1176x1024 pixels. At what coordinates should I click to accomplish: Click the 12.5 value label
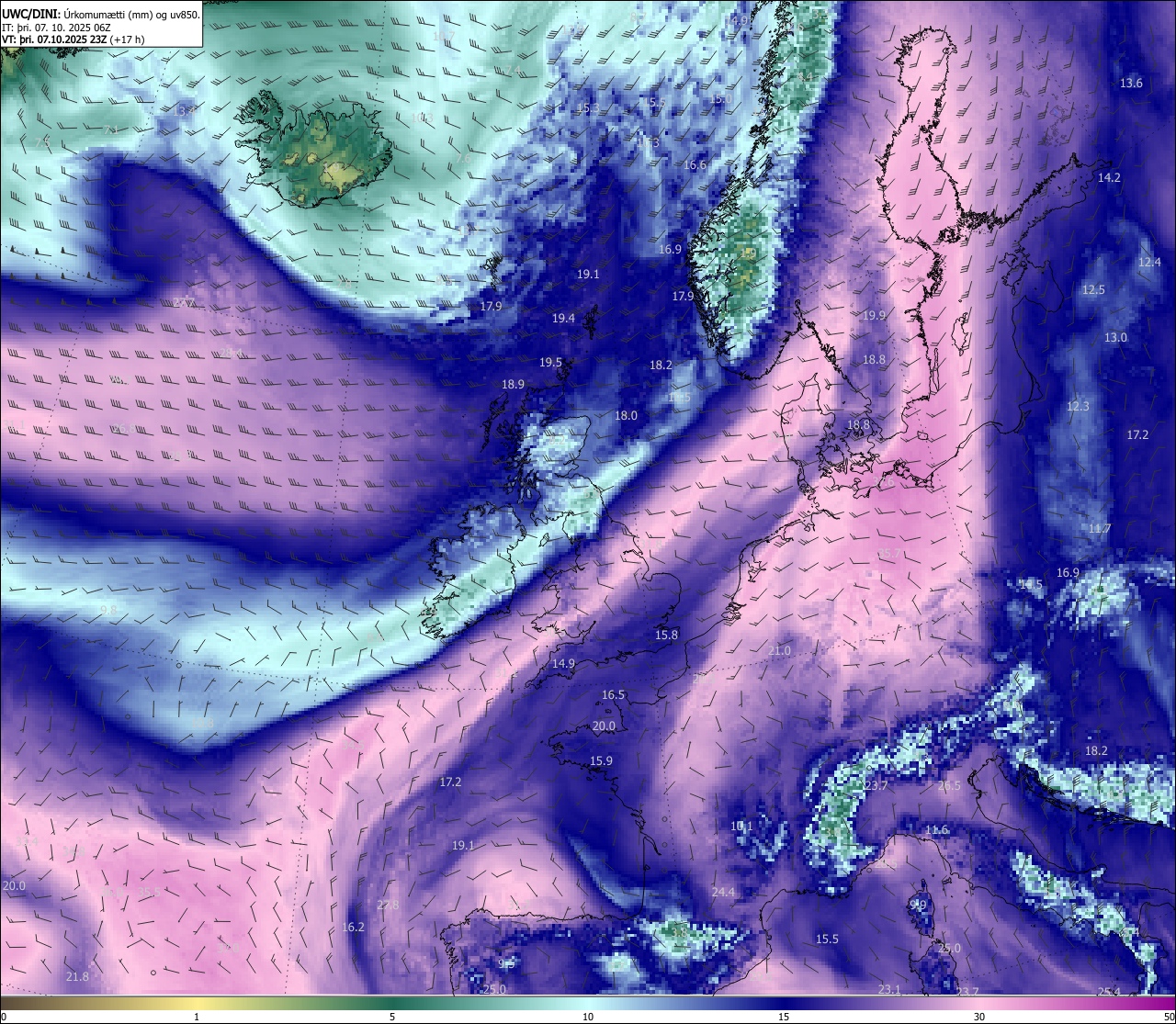click(1093, 290)
